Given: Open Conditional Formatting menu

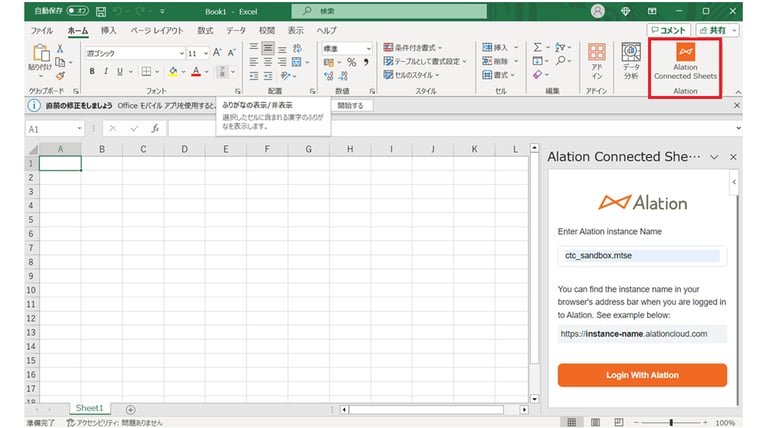Looking at the screenshot, I should coord(412,47).
